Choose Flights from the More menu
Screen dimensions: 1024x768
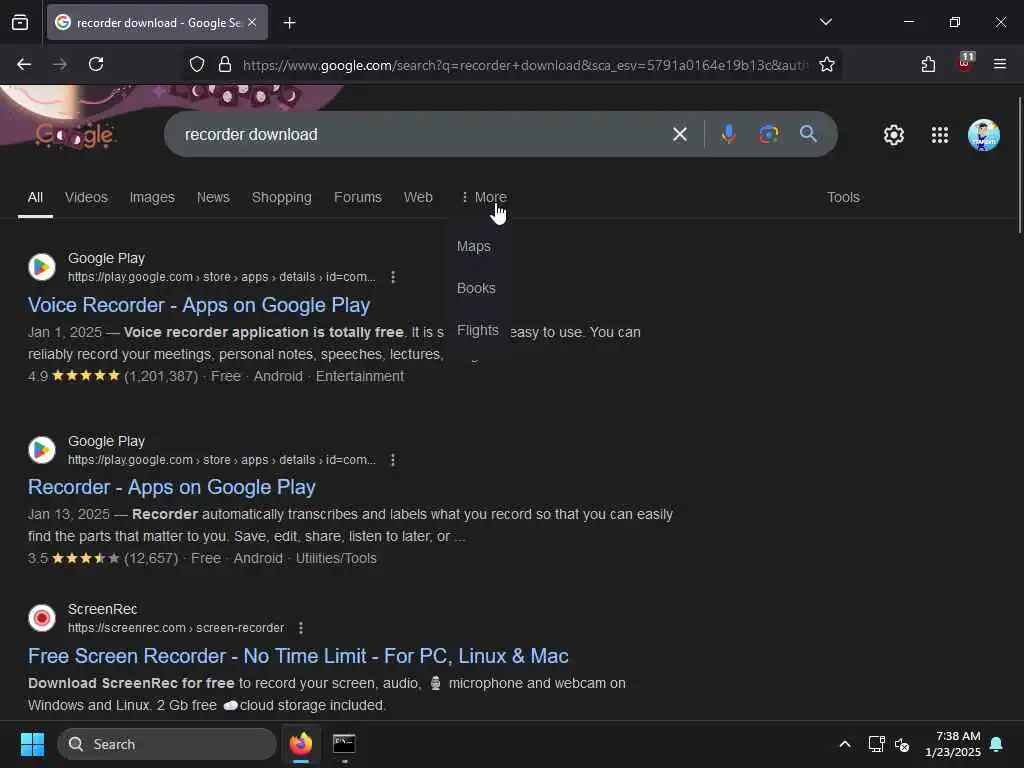tap(477, 330)
